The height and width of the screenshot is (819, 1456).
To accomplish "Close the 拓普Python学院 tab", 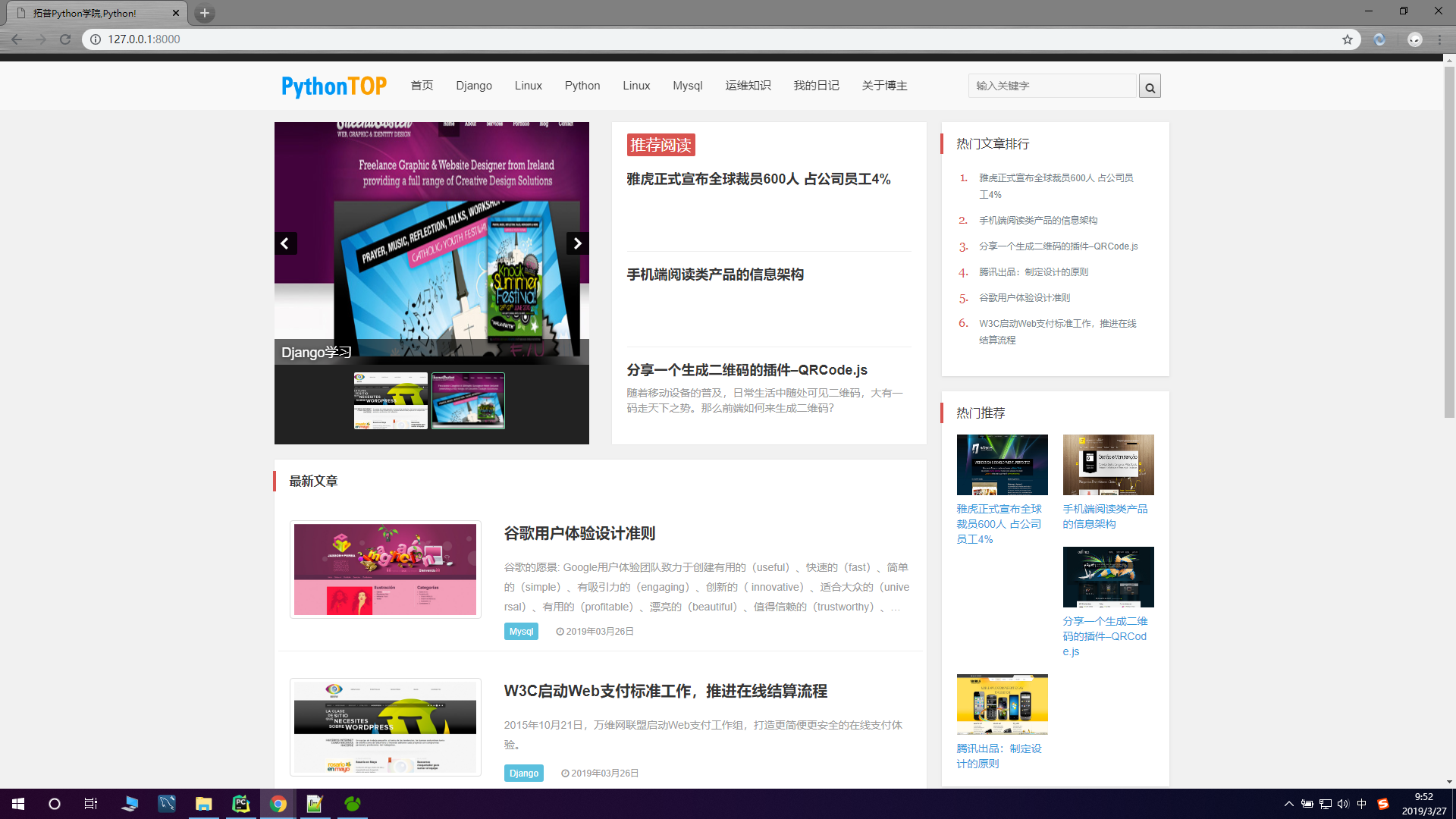I will [176, 13].
